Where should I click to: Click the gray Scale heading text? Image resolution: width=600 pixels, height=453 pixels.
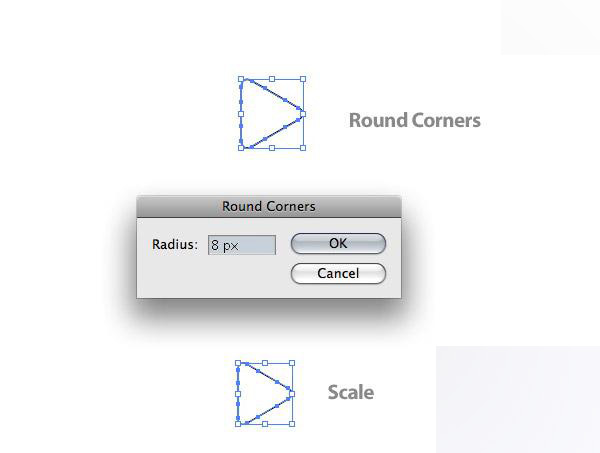(350, 392)
